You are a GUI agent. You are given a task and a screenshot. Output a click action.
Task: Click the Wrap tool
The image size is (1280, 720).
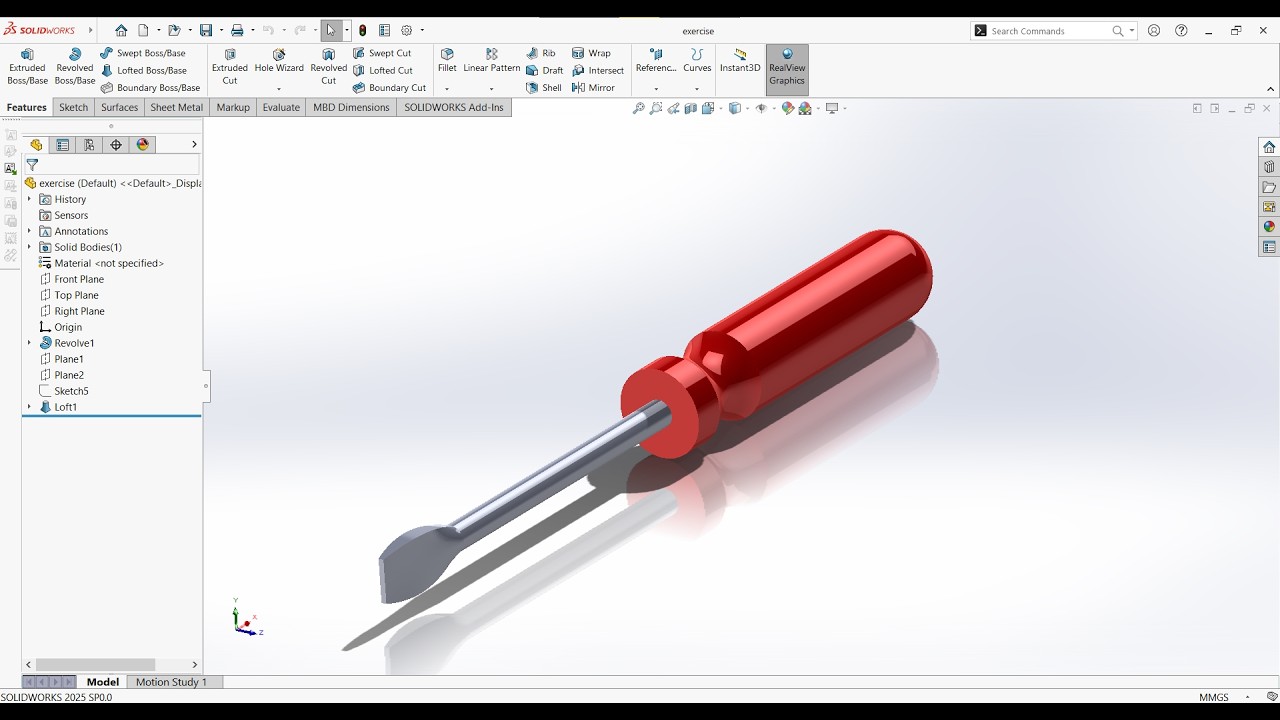point(591,53)
